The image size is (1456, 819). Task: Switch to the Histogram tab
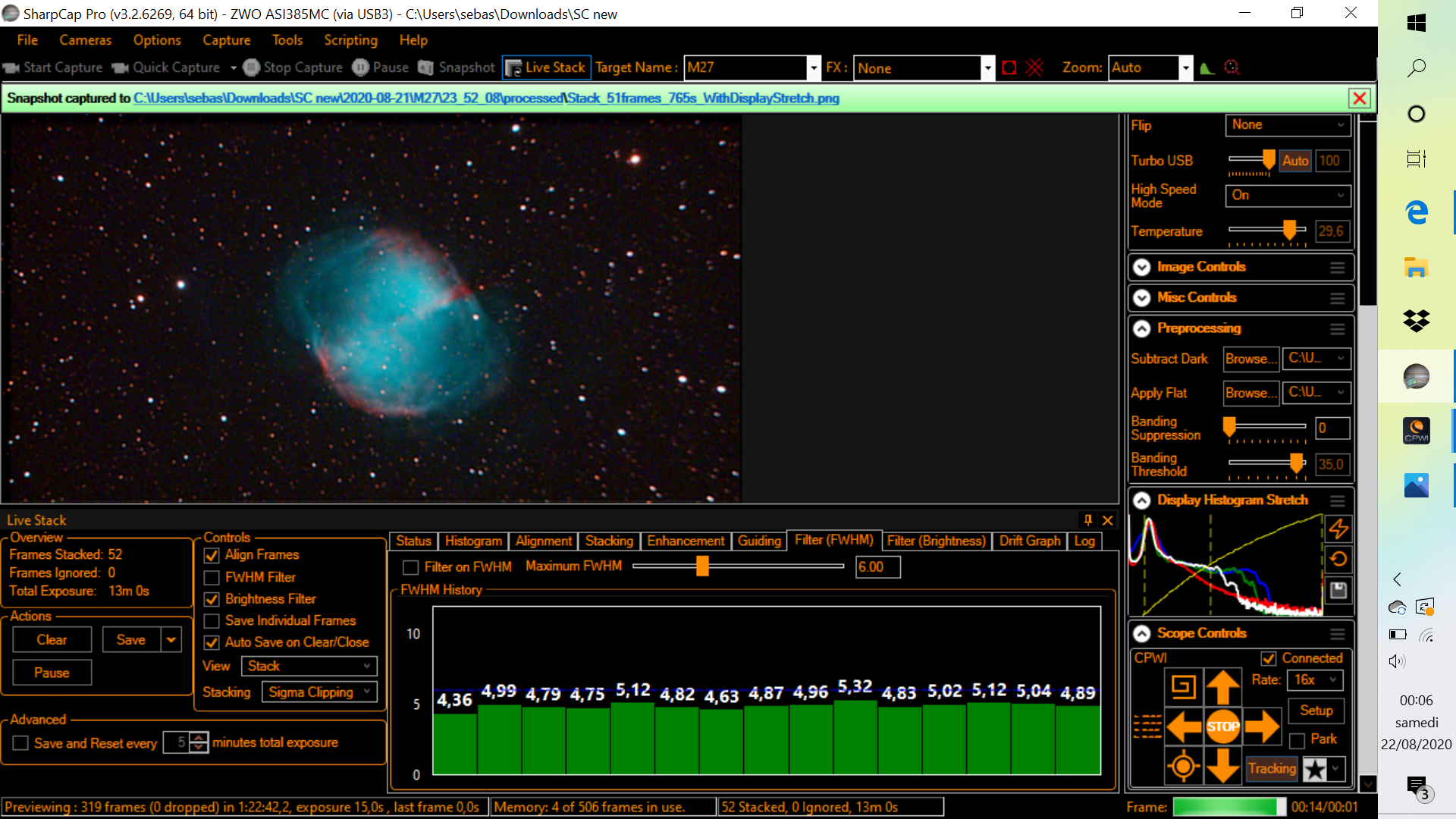(x=473, y=541)
